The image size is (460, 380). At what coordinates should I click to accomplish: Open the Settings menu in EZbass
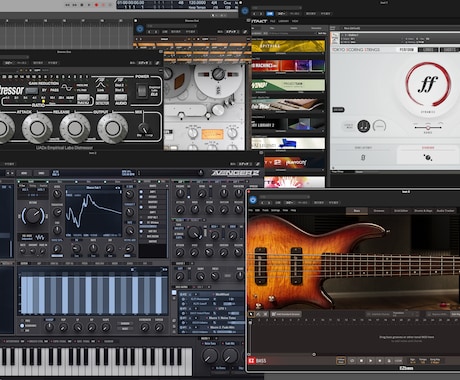(275, 210)
